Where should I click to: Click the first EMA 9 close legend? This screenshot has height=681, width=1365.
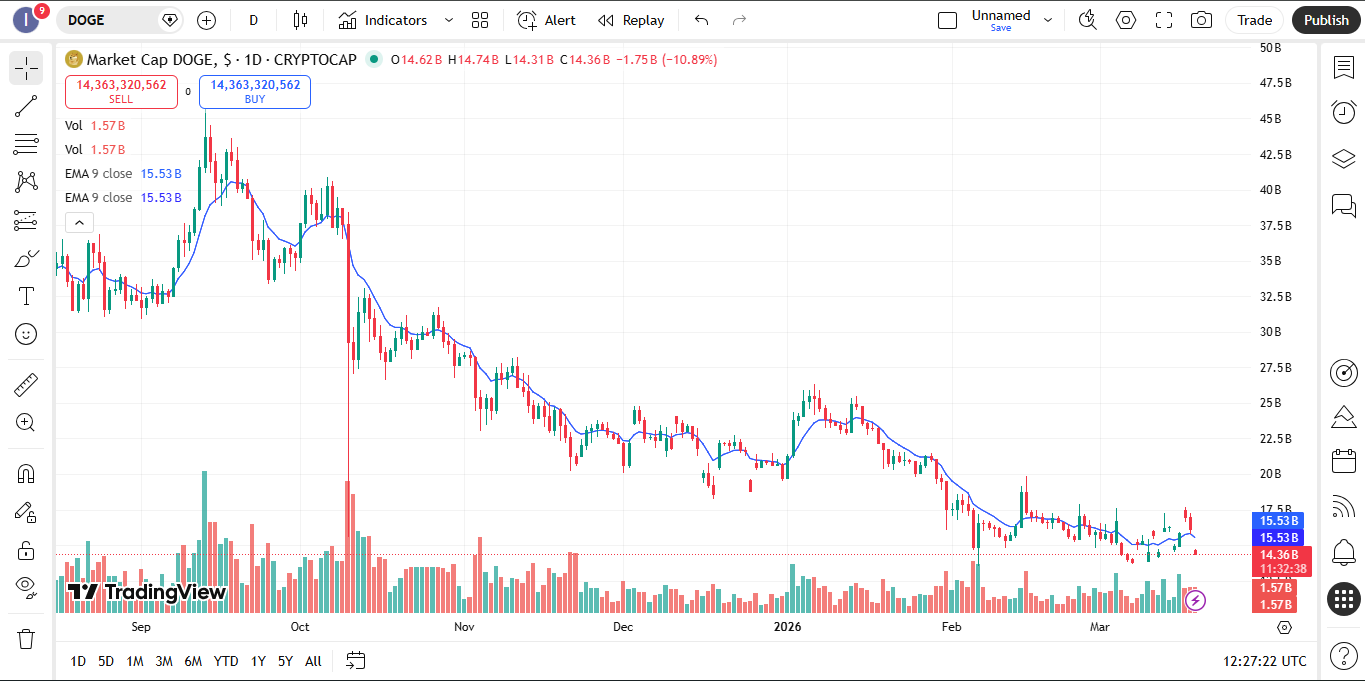pyautogui.click(x=124, y=174)
